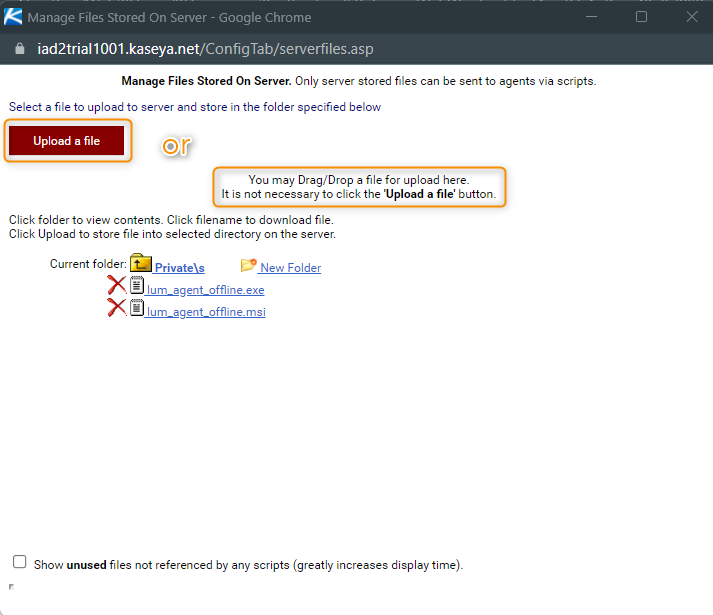Viewport: 713px width, 615px height.
Task: Download lum_agent_offline.msi via its filename
Action: click(205, 312)
